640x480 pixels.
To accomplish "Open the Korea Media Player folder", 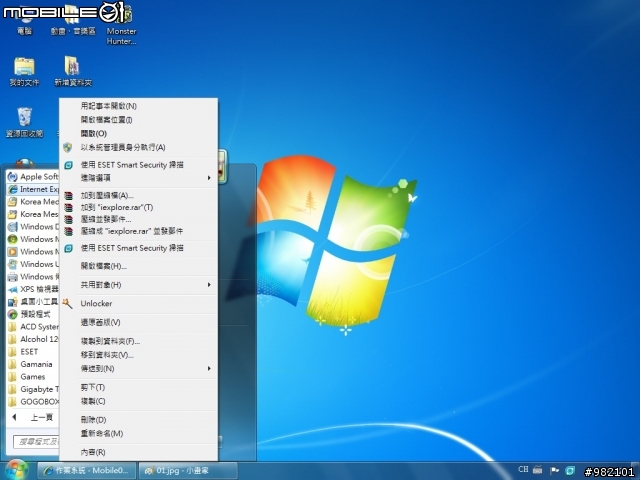I will tap(33, 202).
